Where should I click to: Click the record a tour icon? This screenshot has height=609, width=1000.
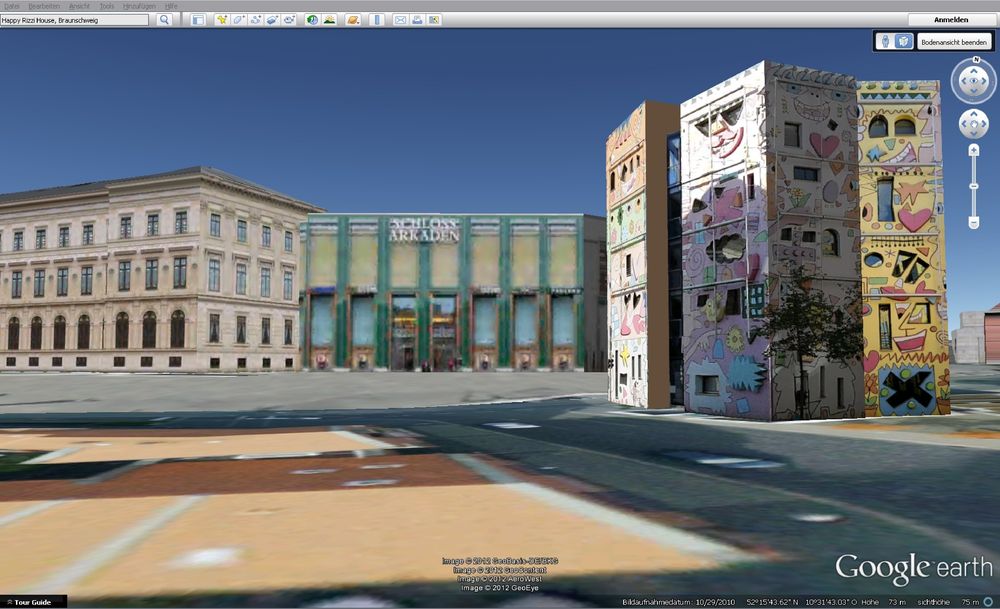(x=289, y=20)
